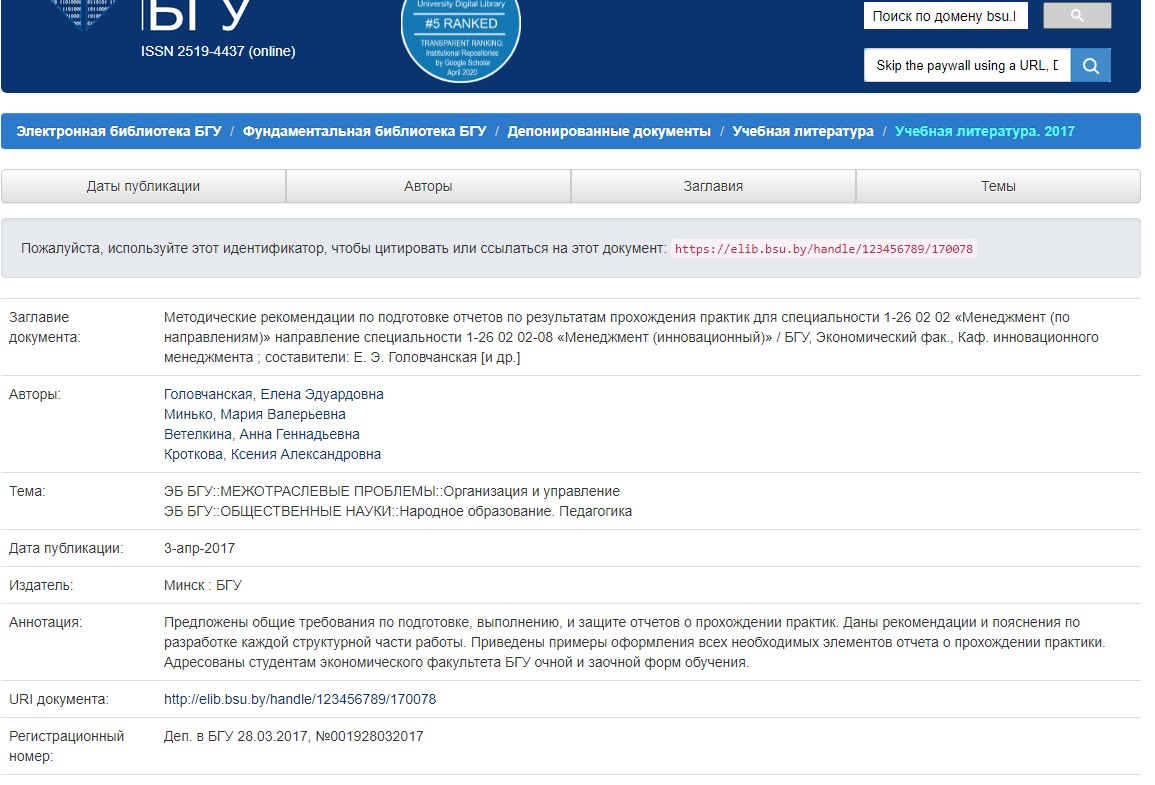Open subject Организация и управление
Screen dimensions: 1155x785
(392, 491)
